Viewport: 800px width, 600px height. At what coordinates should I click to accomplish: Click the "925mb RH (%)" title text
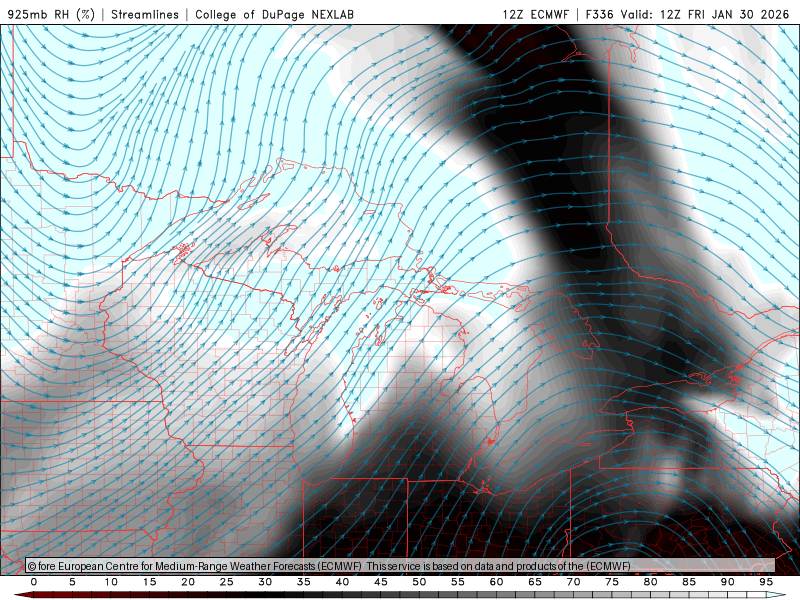pos(52,14)
